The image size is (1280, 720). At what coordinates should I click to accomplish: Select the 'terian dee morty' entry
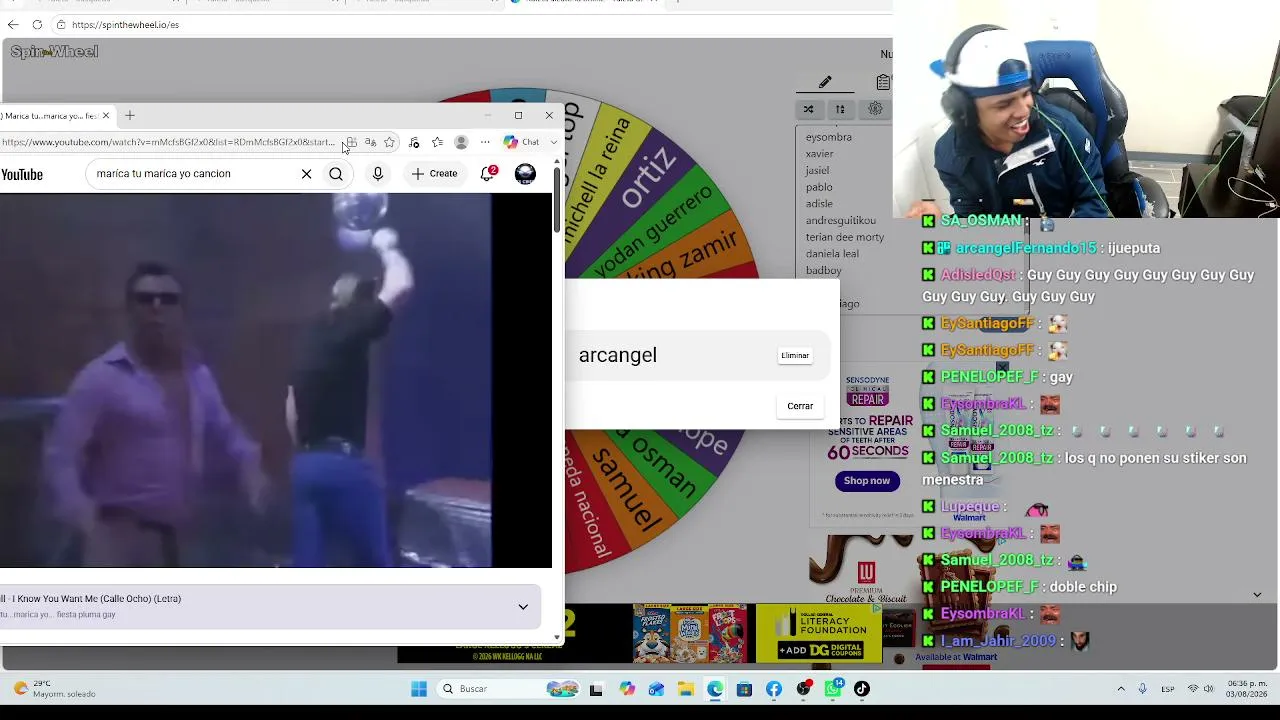point(845,237)
